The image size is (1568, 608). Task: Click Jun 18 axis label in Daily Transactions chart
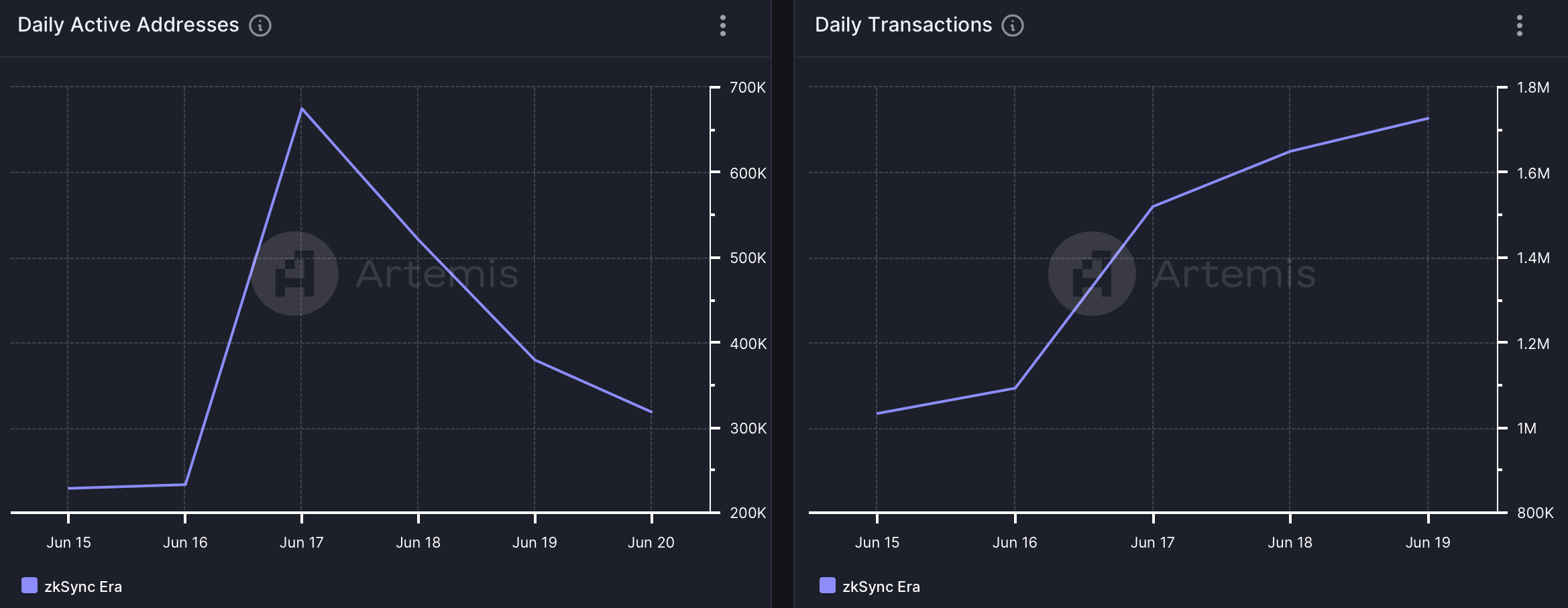(x=1290, y=542)
